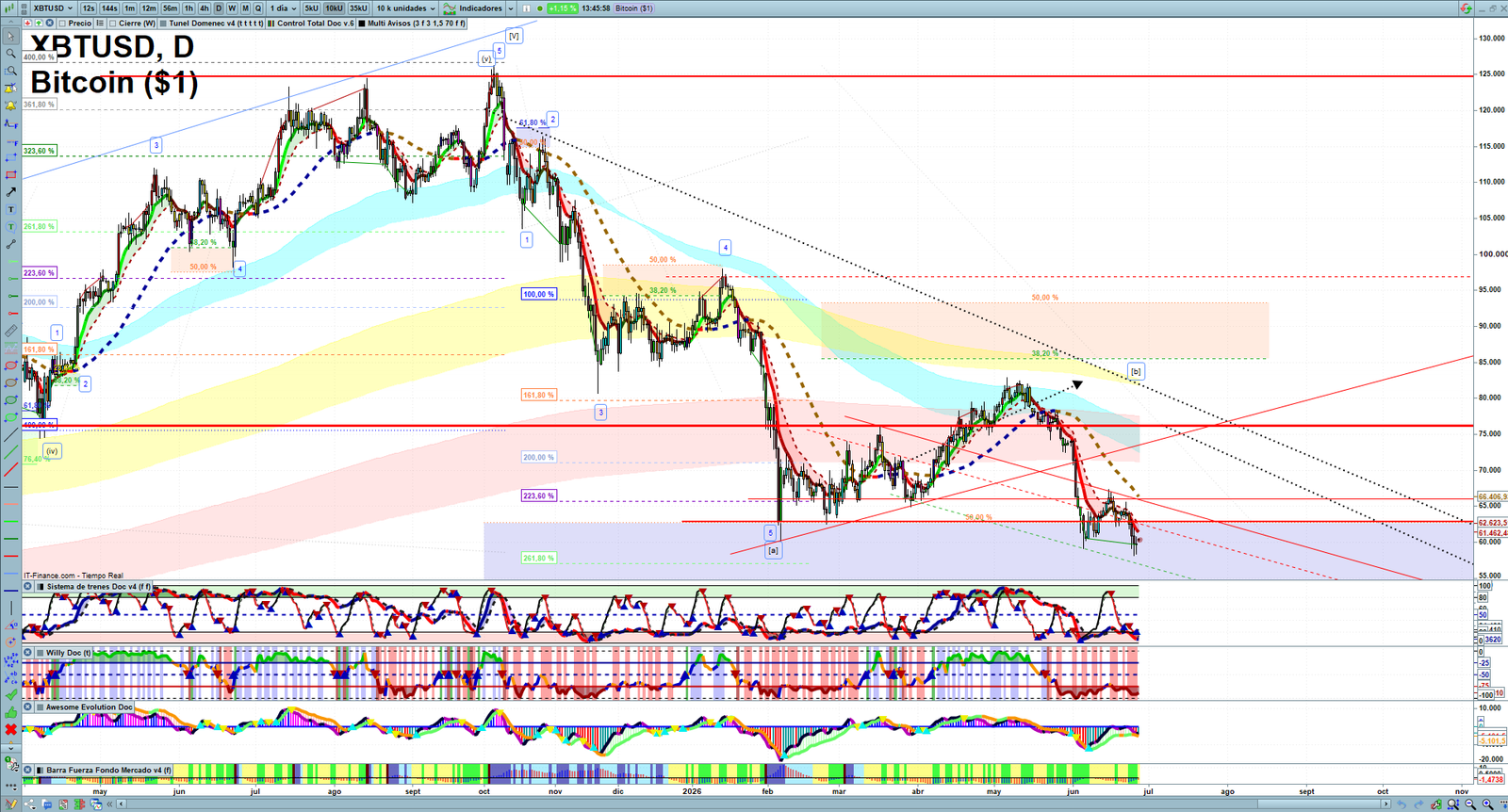
Task: Click the horizontal scrollbar left arrow
Action: click(121, 804)
